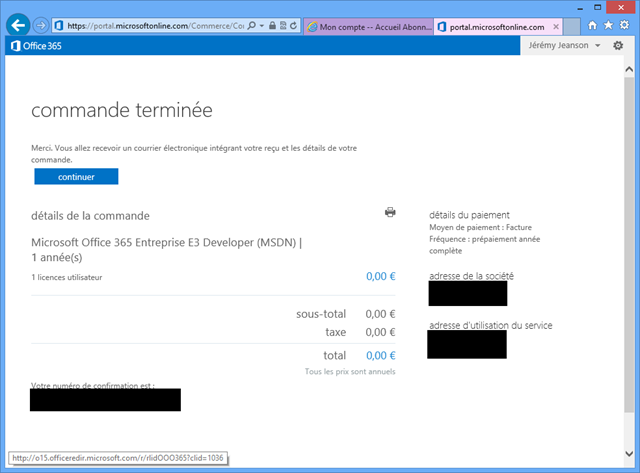The image size is (640, 473).
Task: Open Favorites with the star icon
Action: click(x=608, y=25)
